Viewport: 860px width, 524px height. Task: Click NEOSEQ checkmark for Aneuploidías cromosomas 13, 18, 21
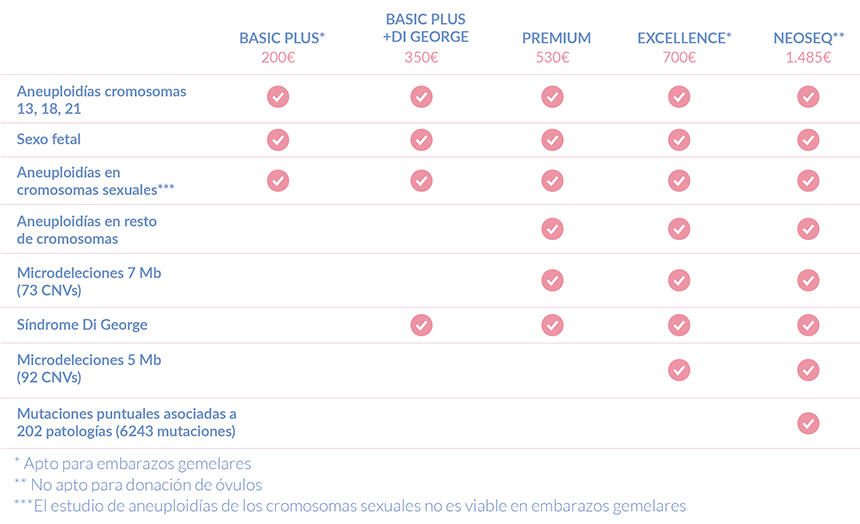pyautogui.click(x=808, y=97)
